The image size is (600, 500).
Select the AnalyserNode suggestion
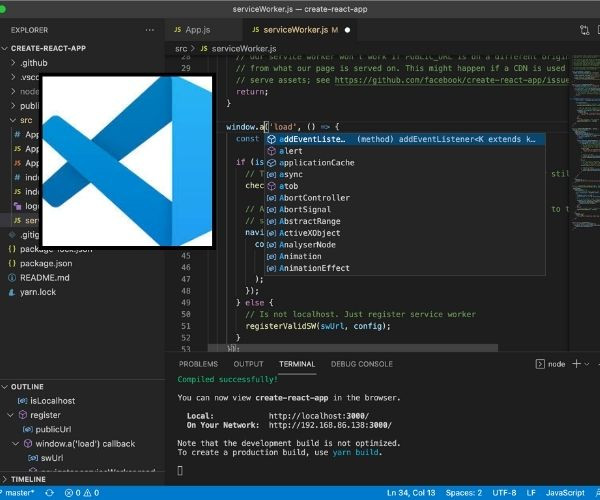coord(405,245)
